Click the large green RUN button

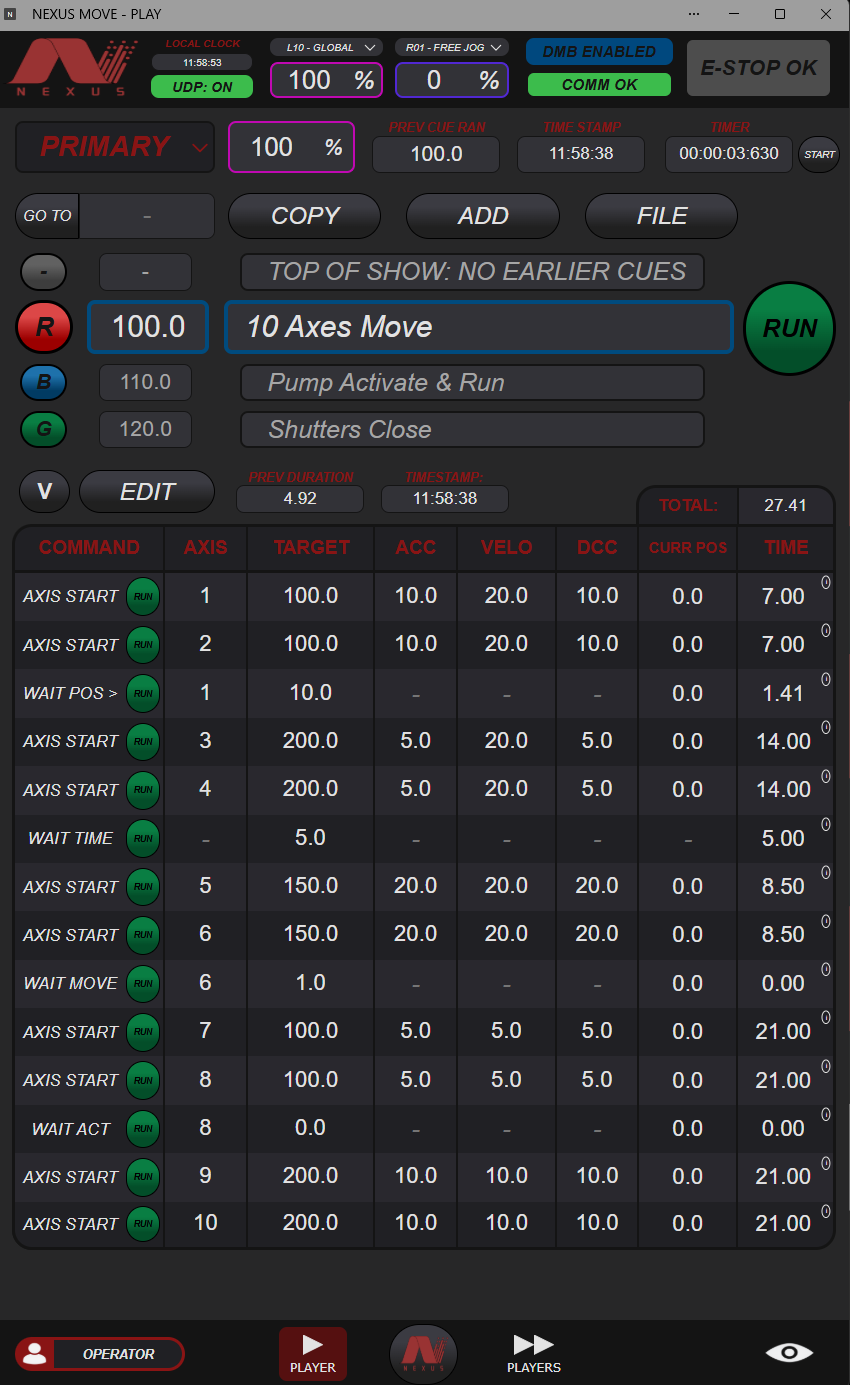pyautogui.click(x=790, y=328)
